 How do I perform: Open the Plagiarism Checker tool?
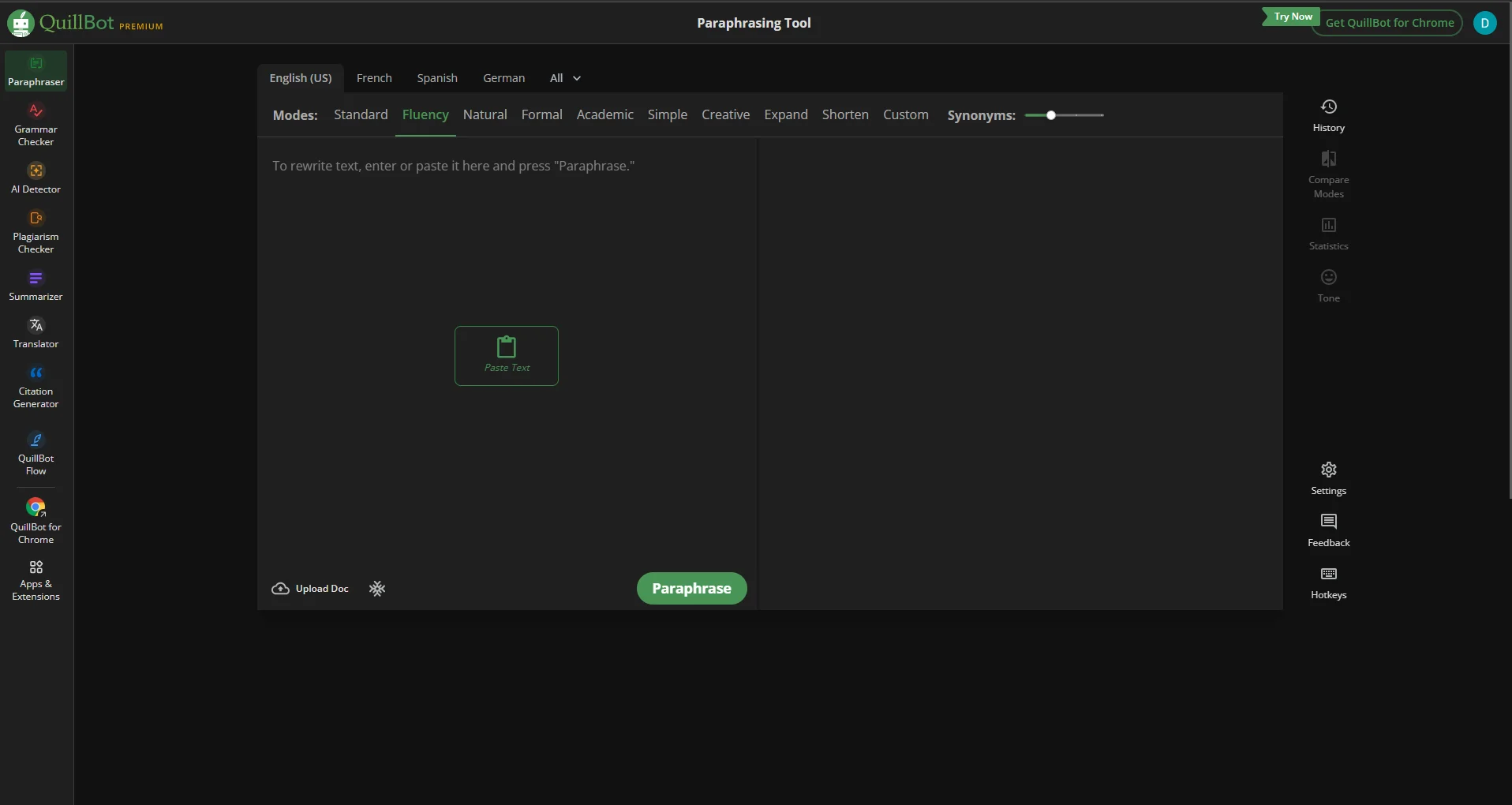pyautogui.click(x=36, y=232)
